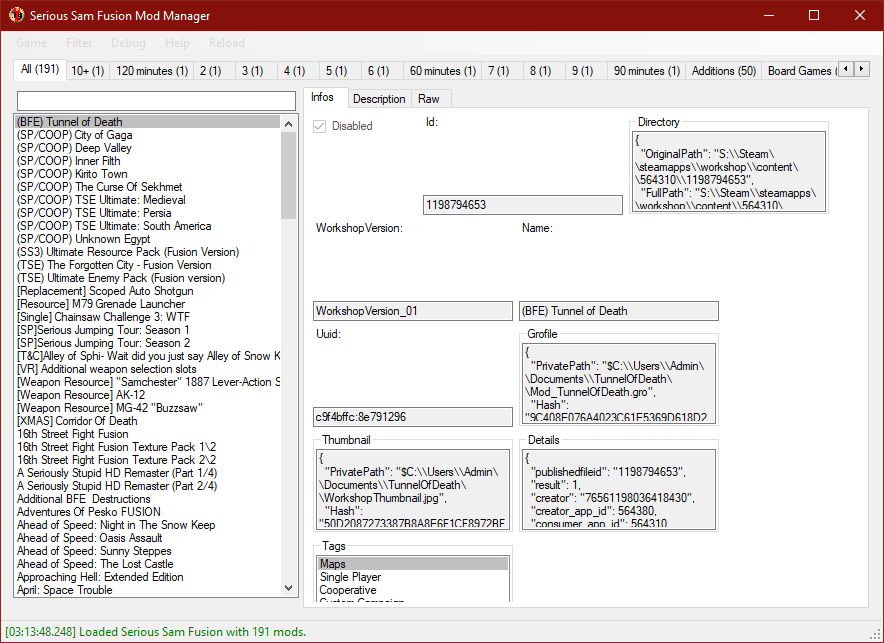Select the 90 minutes (1) tab
Image resolution: width=884 pixels, height=643 pixels.
coord(647,71)
